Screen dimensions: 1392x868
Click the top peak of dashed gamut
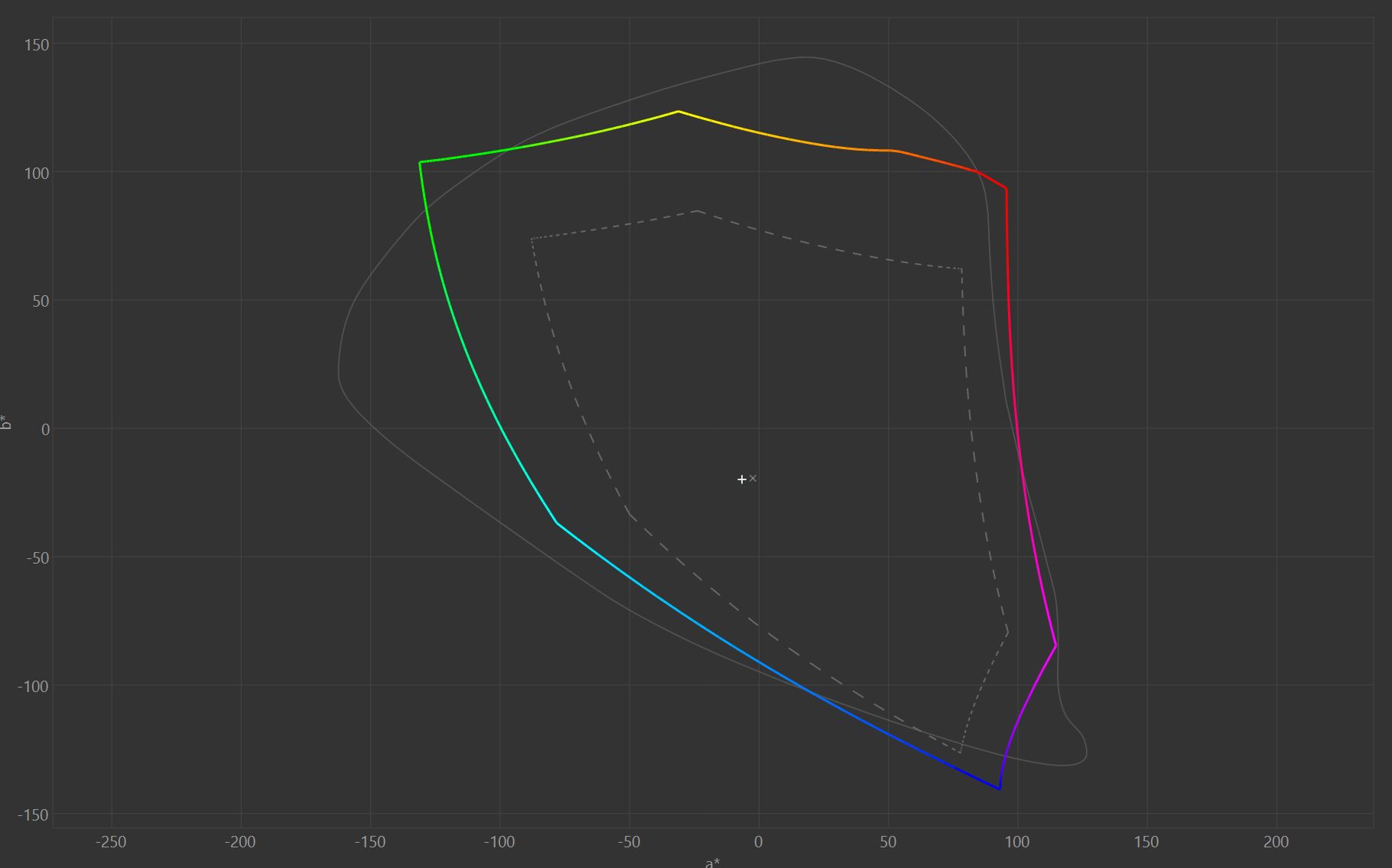[698, 211]
